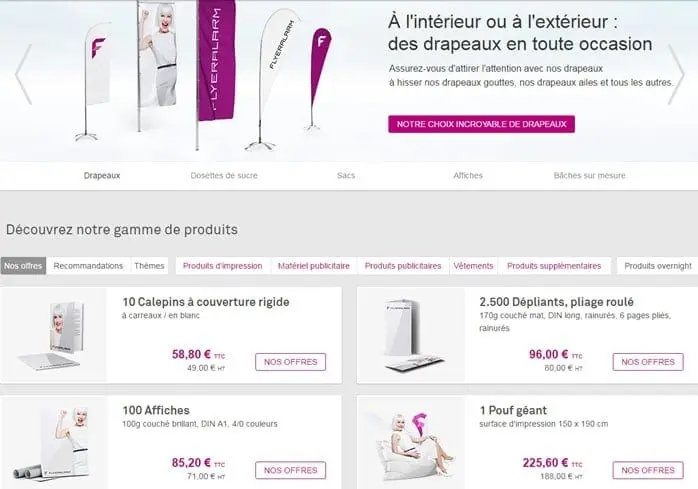Viewport: 698px width, 489px height.
Task: Advance to next banner slide arrow
Action: [676, 74]
